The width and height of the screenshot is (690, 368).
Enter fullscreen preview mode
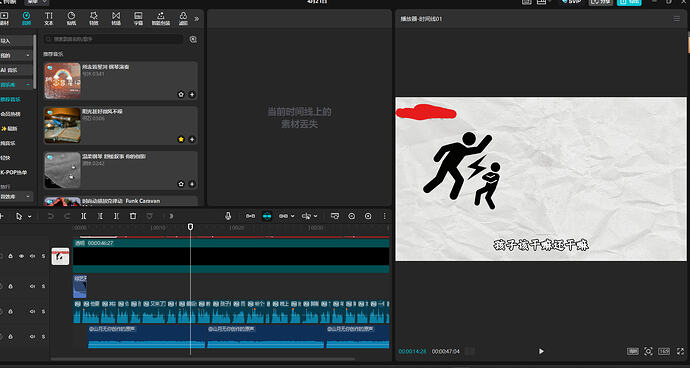tap(681, 351)
